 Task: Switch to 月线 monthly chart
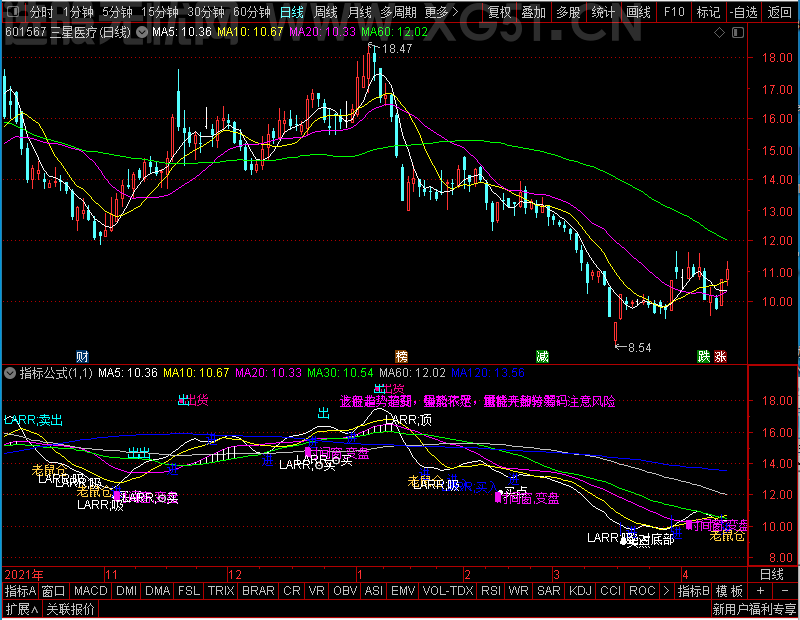[360, 12]
